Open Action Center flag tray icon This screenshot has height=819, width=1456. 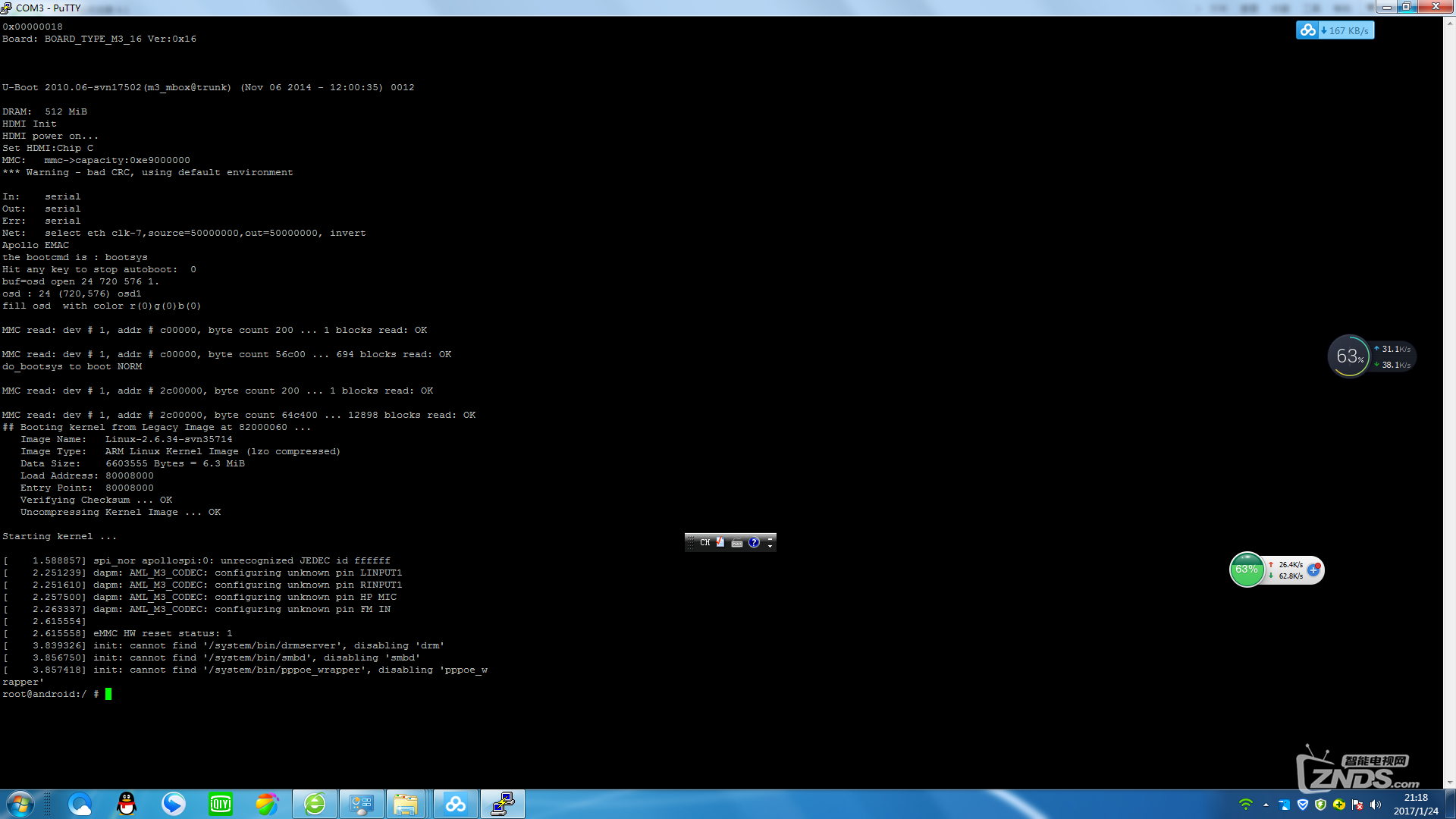click(x=1357, y=805)
